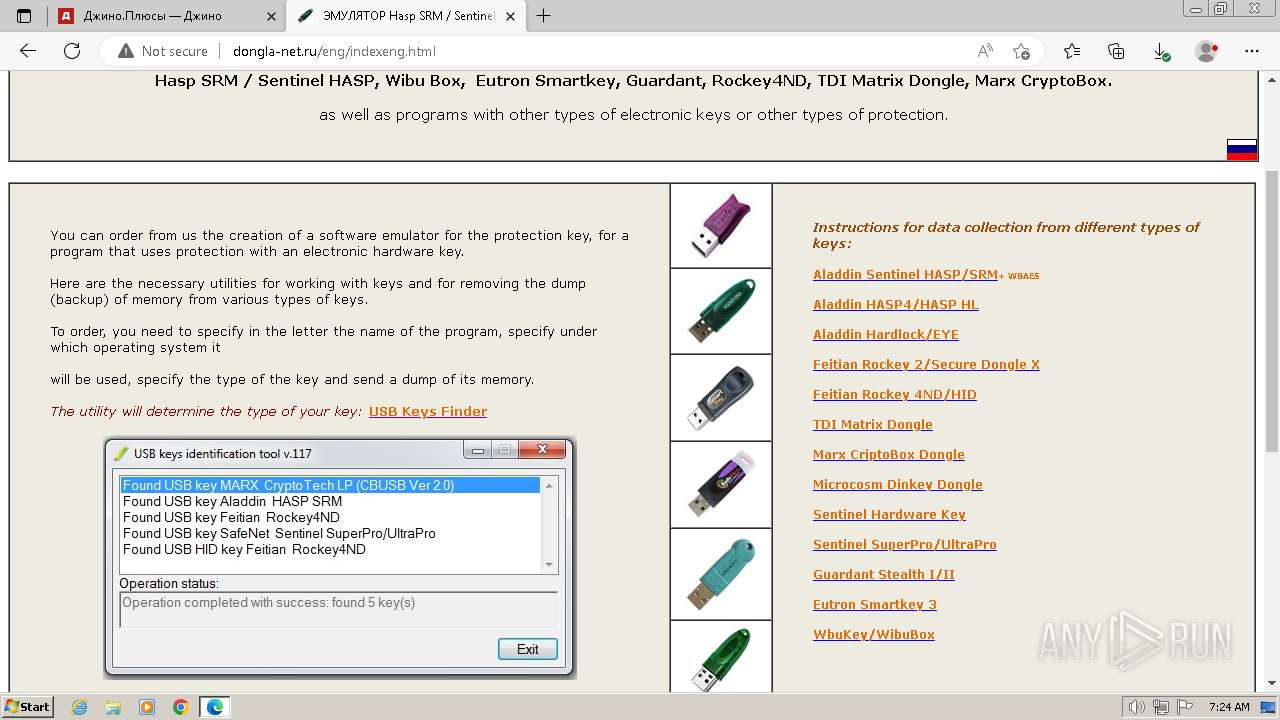Open Aladdin Sentinel HASP/SRM instructions
Image resolution: width=1280 pixels, height=720 pixels.
tap(906, 275)
